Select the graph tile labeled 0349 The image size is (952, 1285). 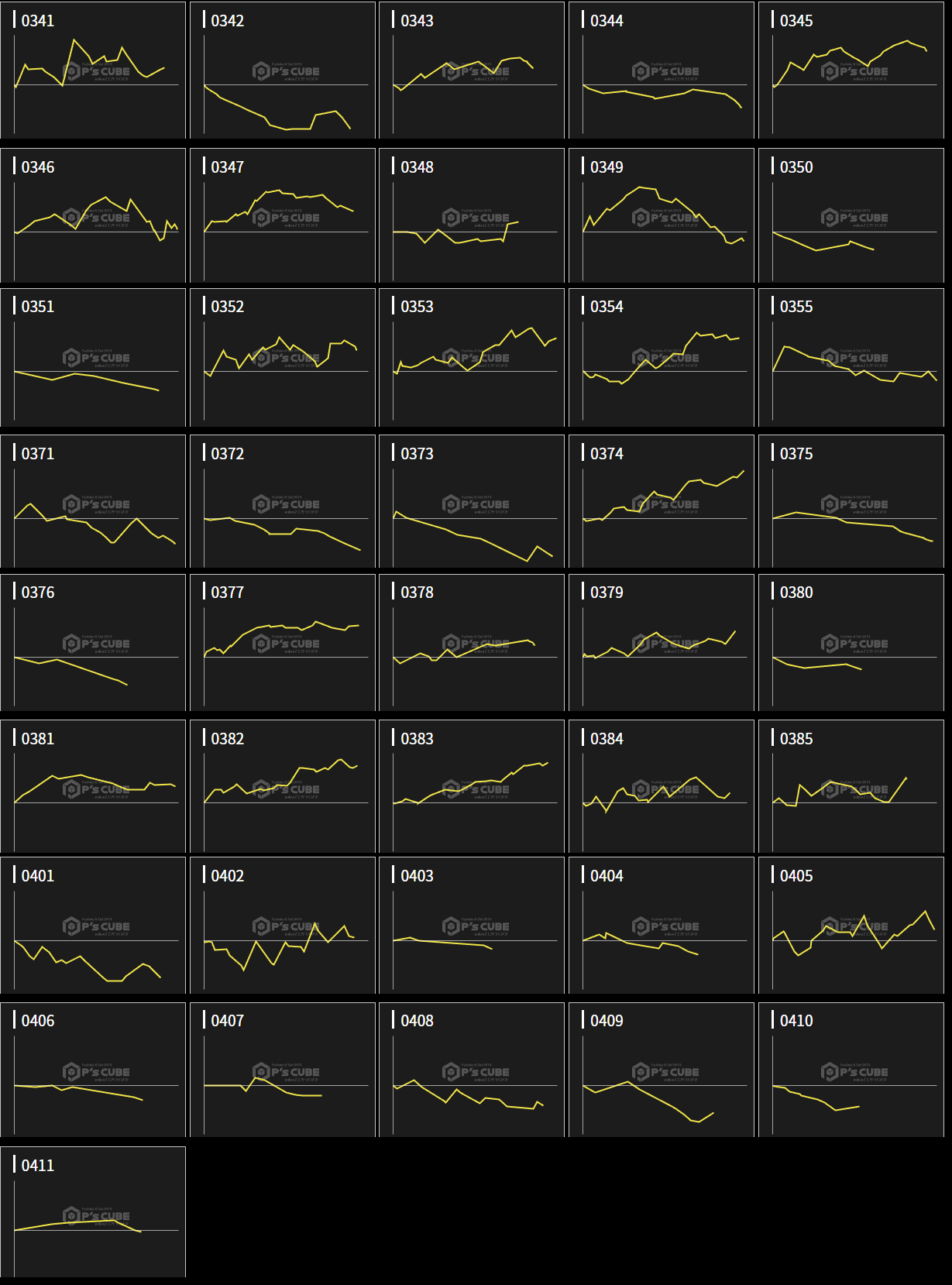point(662,216)
